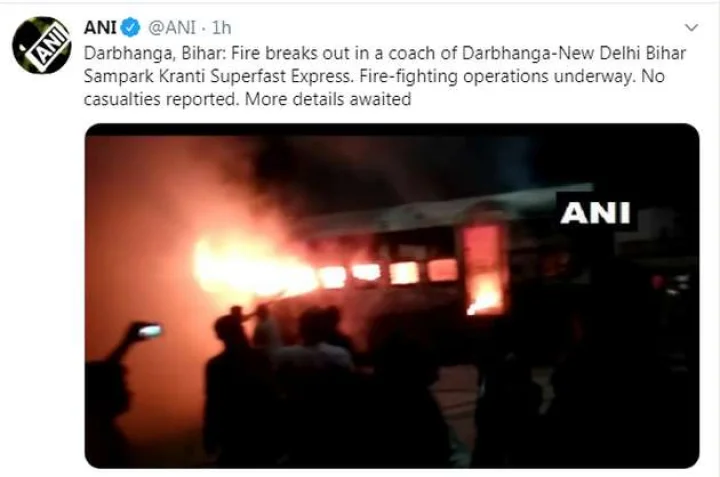This screenshot has width=720, height=477.
Task: Visit the @ANI handle link
Action: click(x=172, y=28)
